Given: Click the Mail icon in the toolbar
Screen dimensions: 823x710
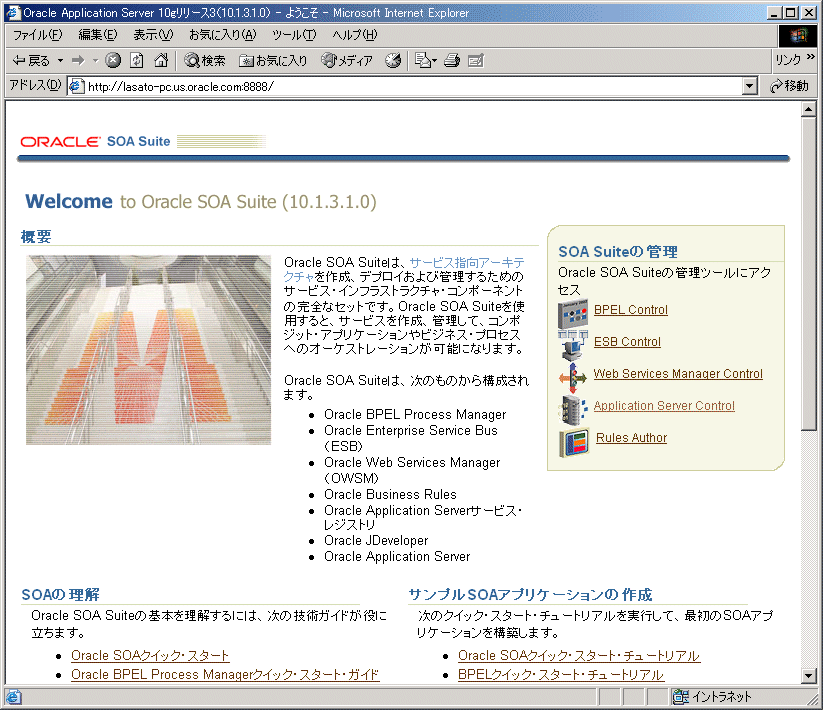Looking at the screenshot, I should pos(425,61).
